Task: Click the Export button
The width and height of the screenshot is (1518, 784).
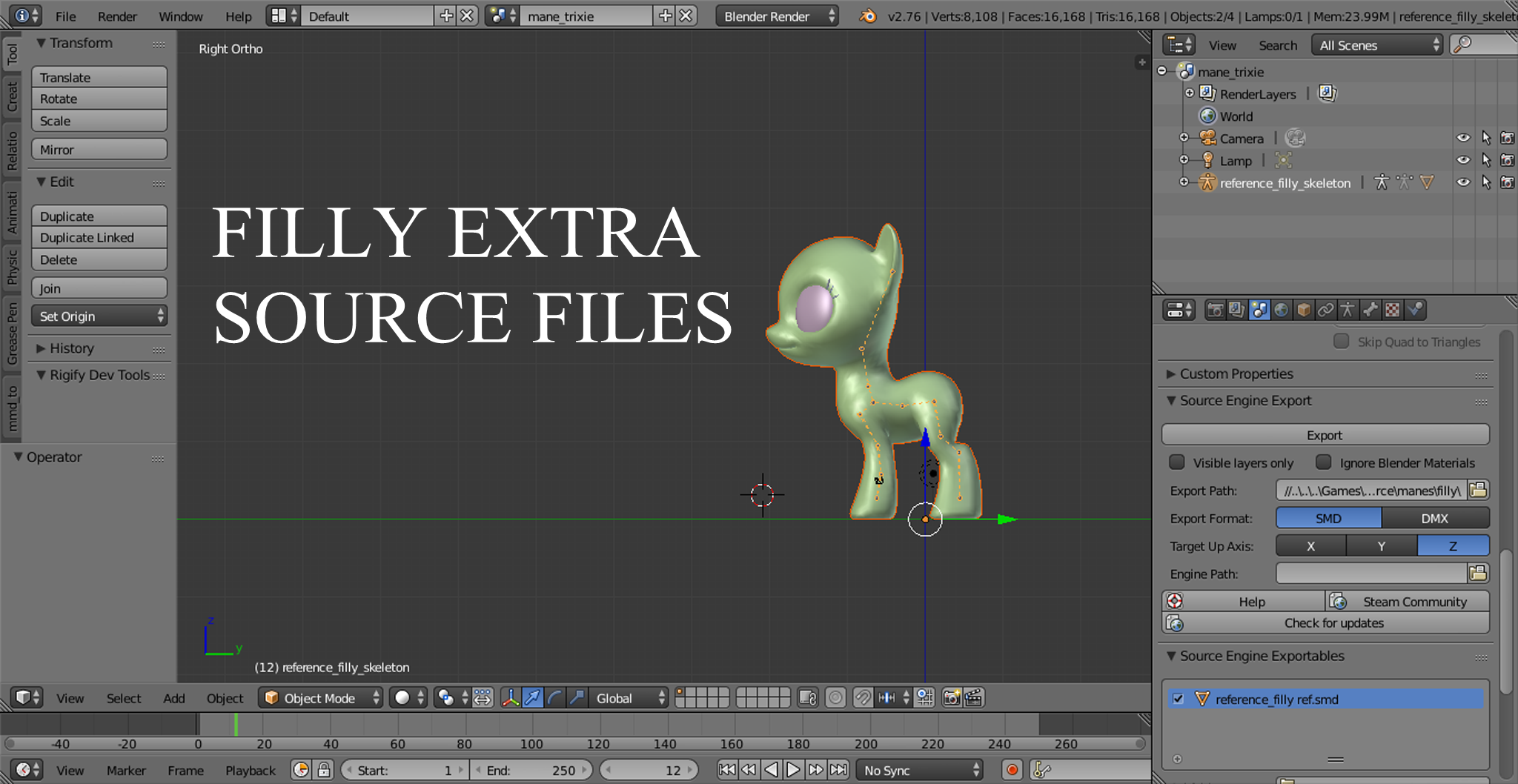Action: pos(1325,435)
